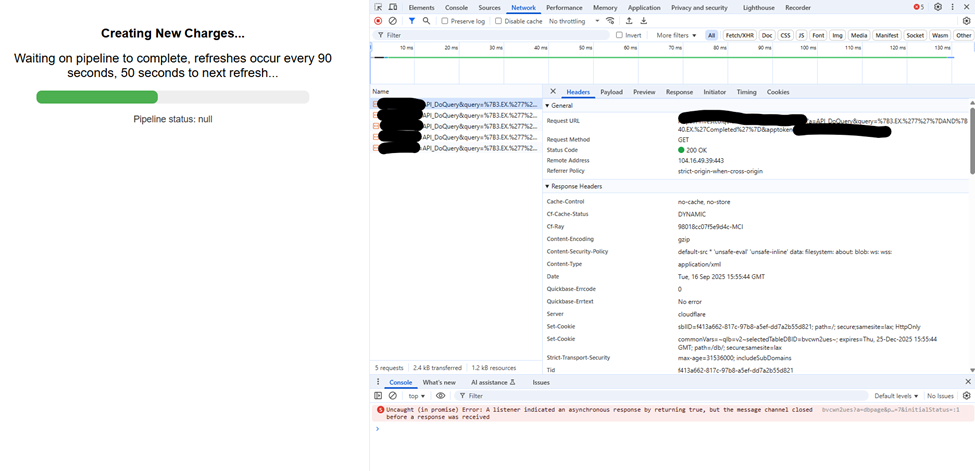Filter requests by Fetch/XHR
Viewport: 975px width, 471px height.
pyautogui.click(x=740, y=35)
